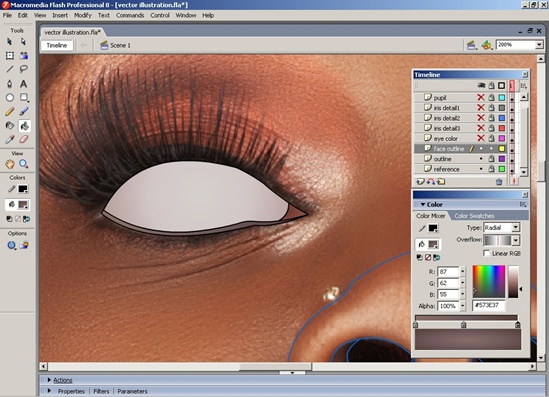Select the Selection arrow tool

(x=9, y=42)
